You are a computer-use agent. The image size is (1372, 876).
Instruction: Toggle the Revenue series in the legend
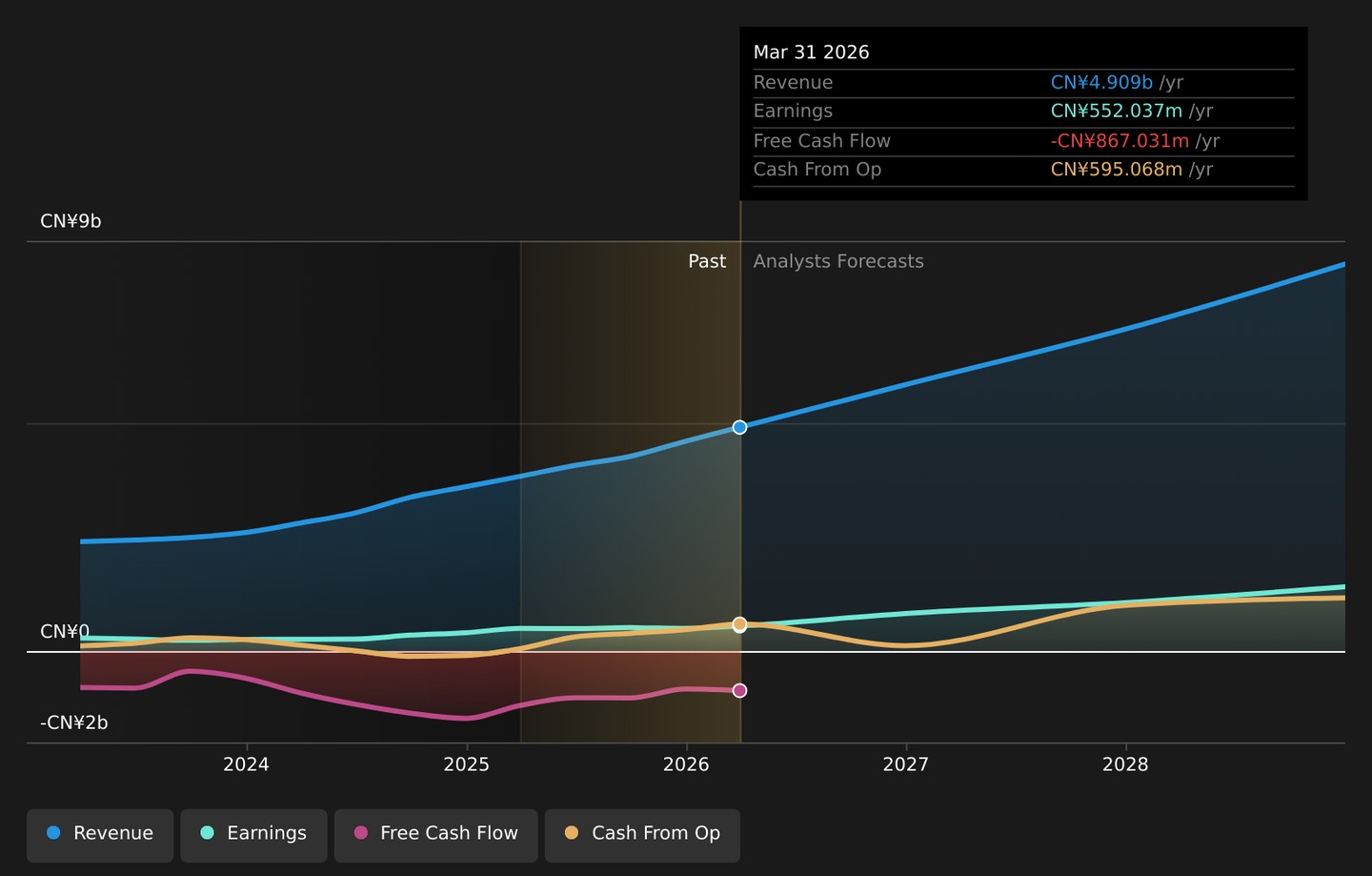(x=100, y=836)
